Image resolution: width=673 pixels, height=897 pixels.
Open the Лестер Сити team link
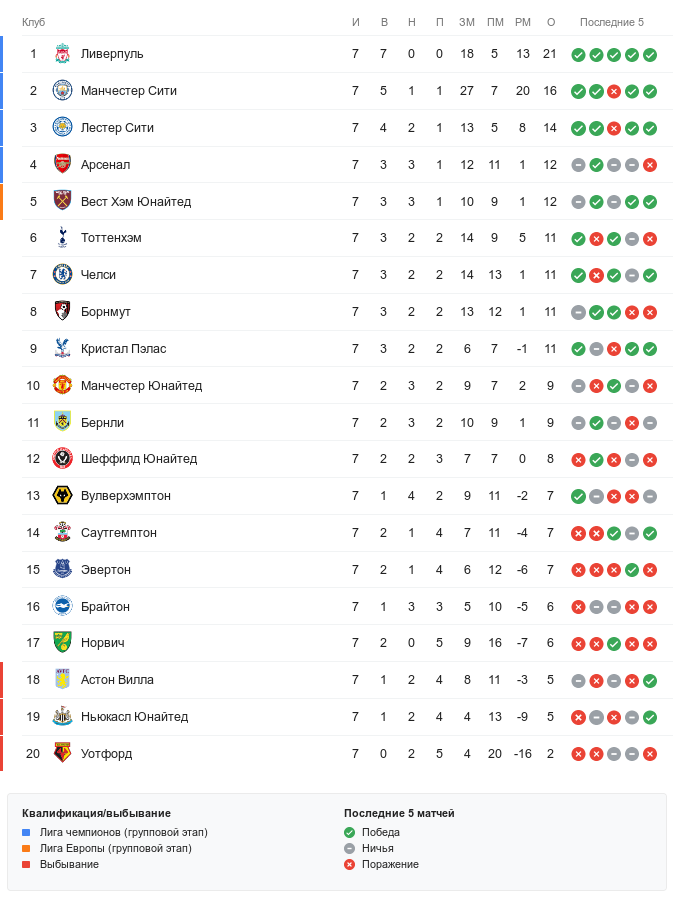117,128
